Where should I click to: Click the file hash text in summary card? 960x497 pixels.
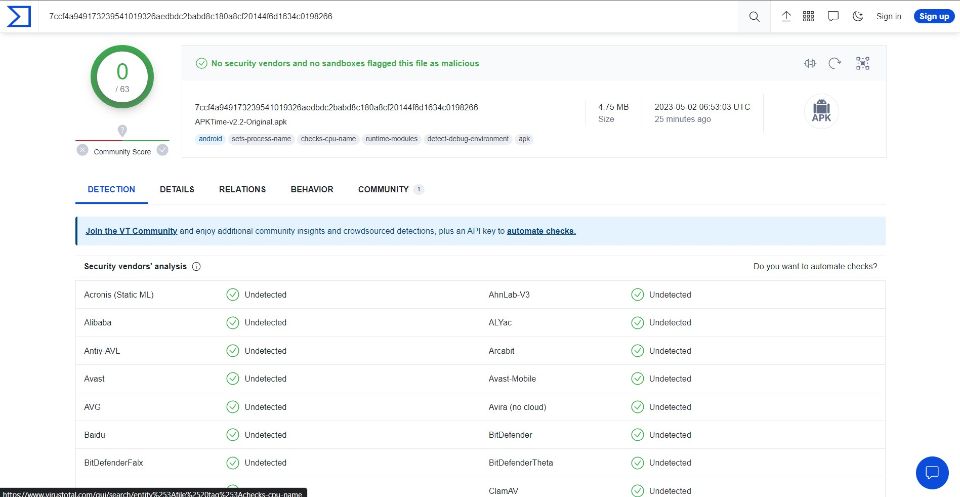point(336,107)
